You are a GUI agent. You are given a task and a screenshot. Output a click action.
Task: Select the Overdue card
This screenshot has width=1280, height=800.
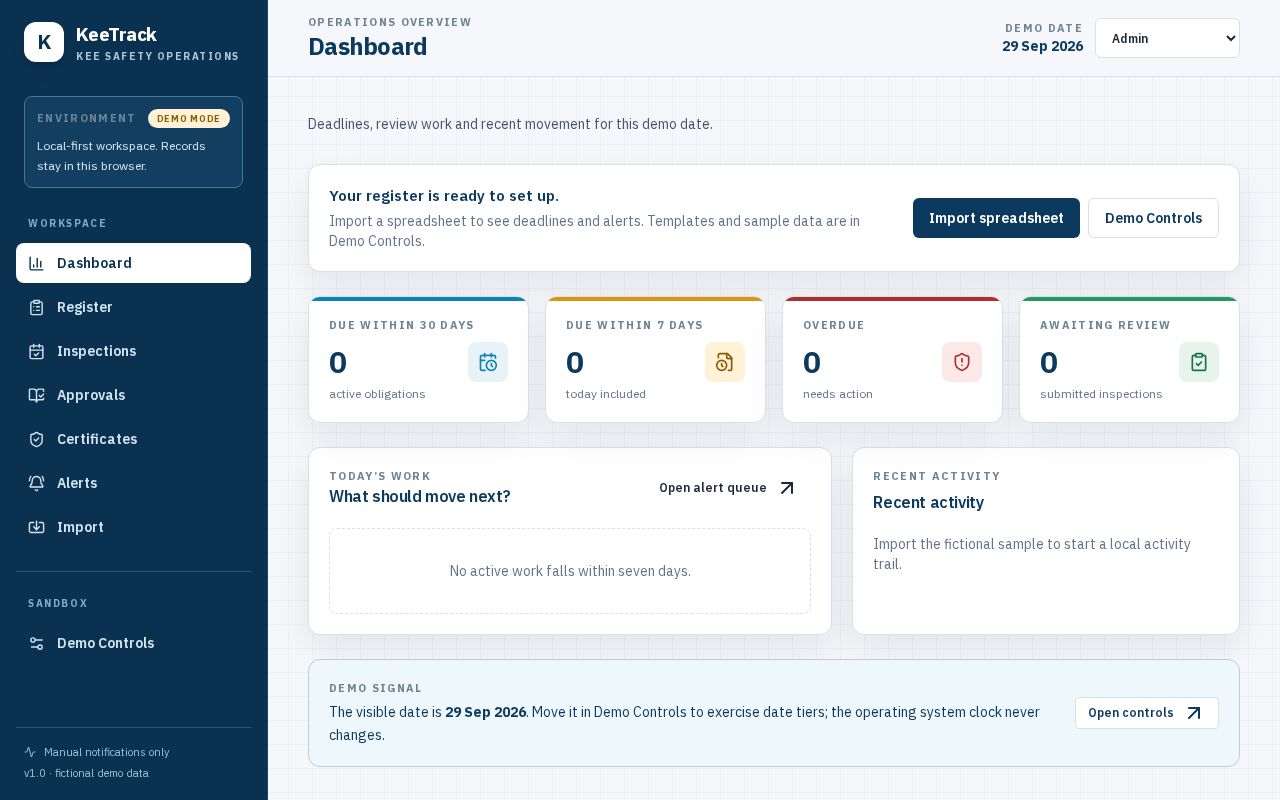pos(892,359)
